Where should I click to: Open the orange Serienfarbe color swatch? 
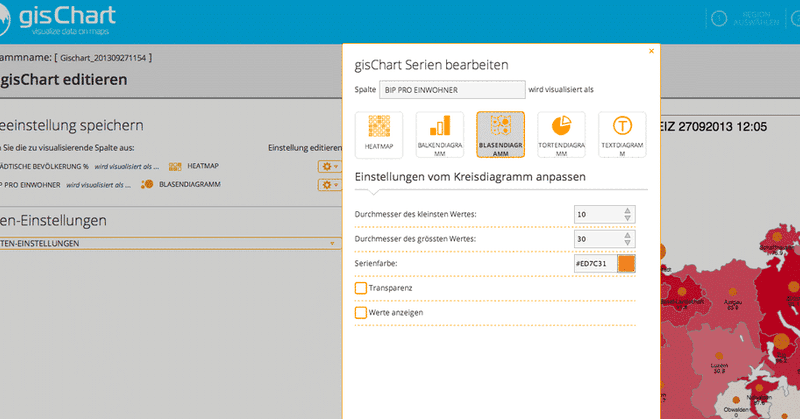click(x=627, y=263)
